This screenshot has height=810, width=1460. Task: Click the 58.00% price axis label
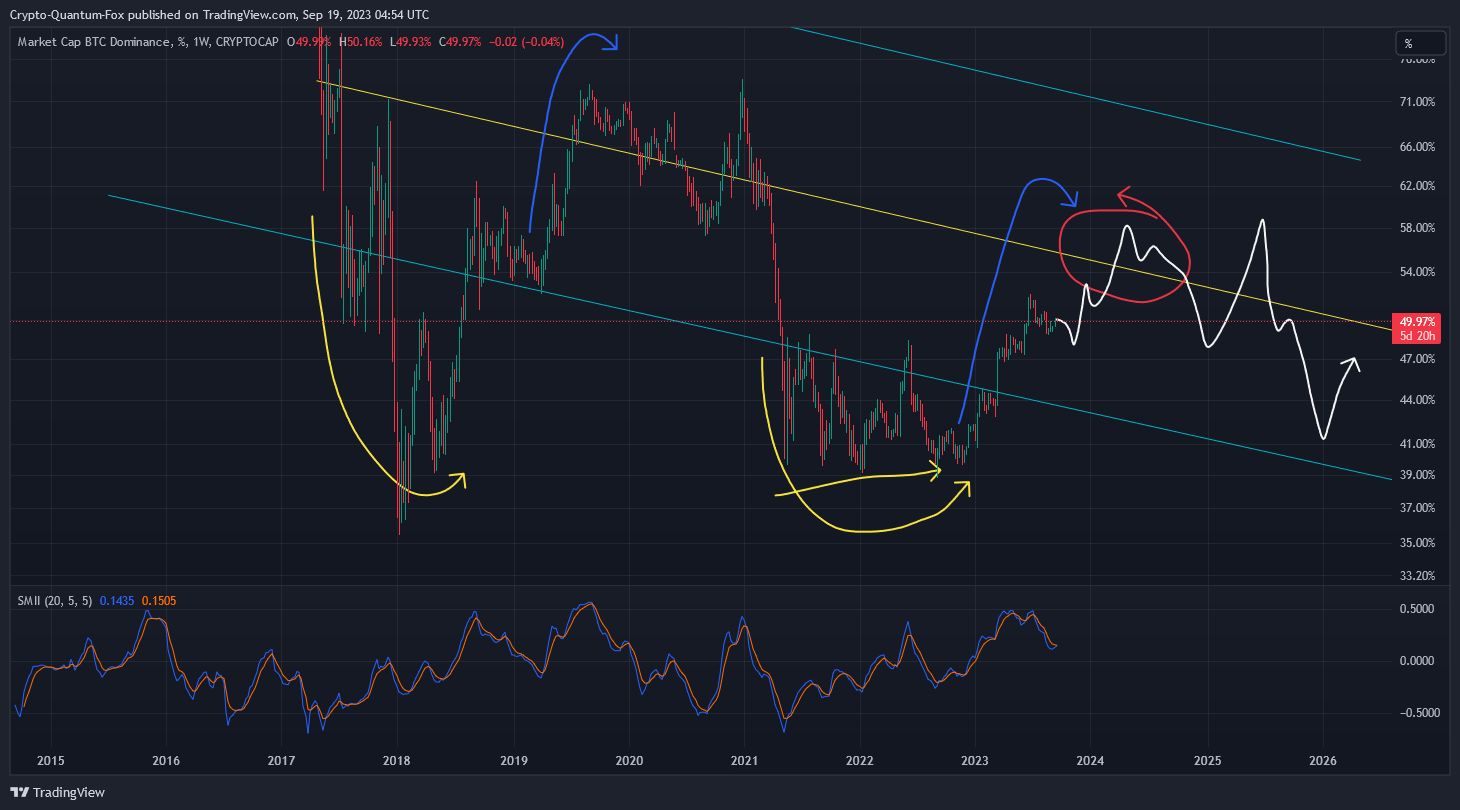click(x=1418, y=228)
